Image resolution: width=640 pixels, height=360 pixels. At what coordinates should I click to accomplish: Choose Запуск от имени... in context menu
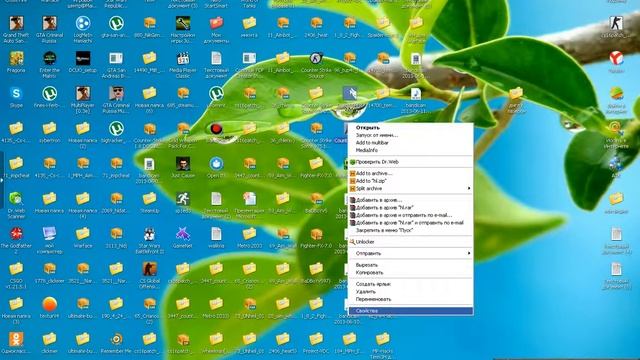411,135
